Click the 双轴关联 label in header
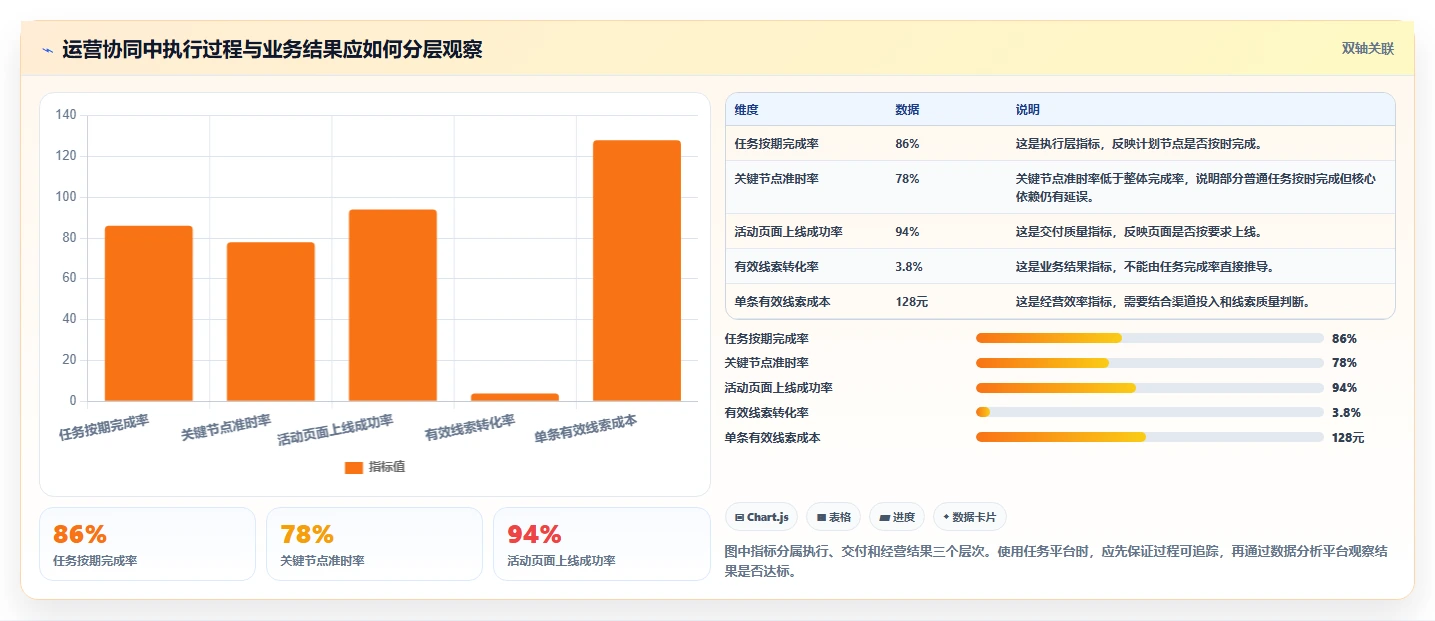1435x621 pixels. pos(1367,49)
